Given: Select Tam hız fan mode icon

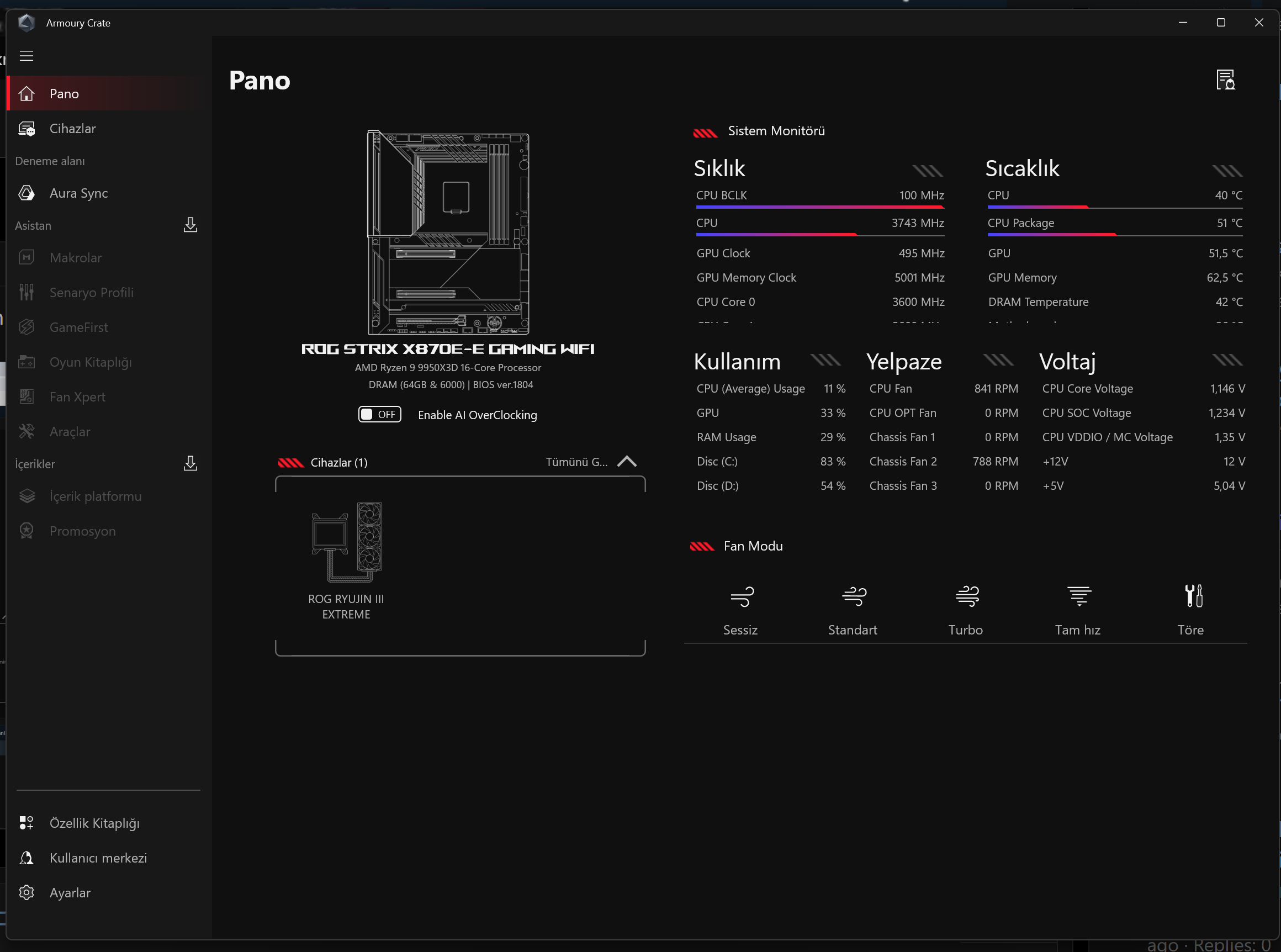Looking at the screenshot, I should [x=1079, y=596].
